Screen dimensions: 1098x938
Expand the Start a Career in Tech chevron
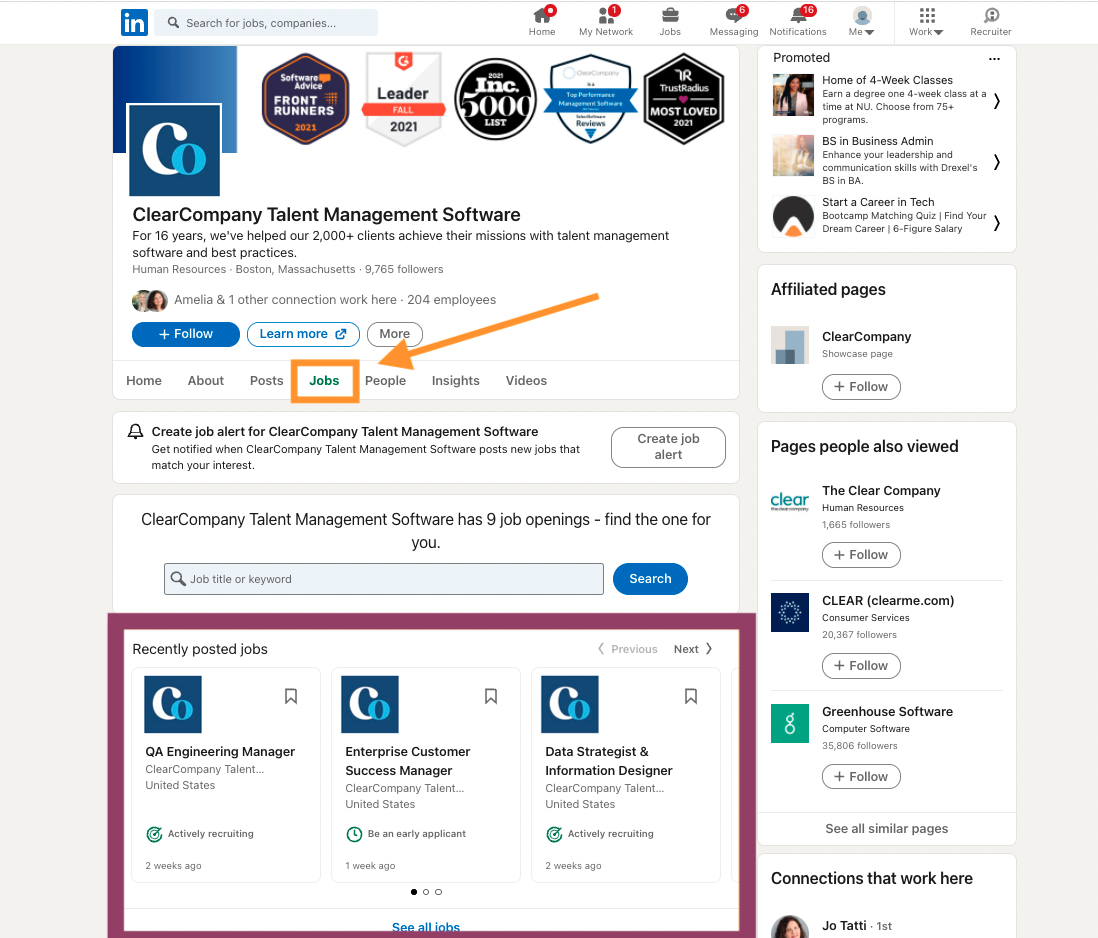(996, 223)
